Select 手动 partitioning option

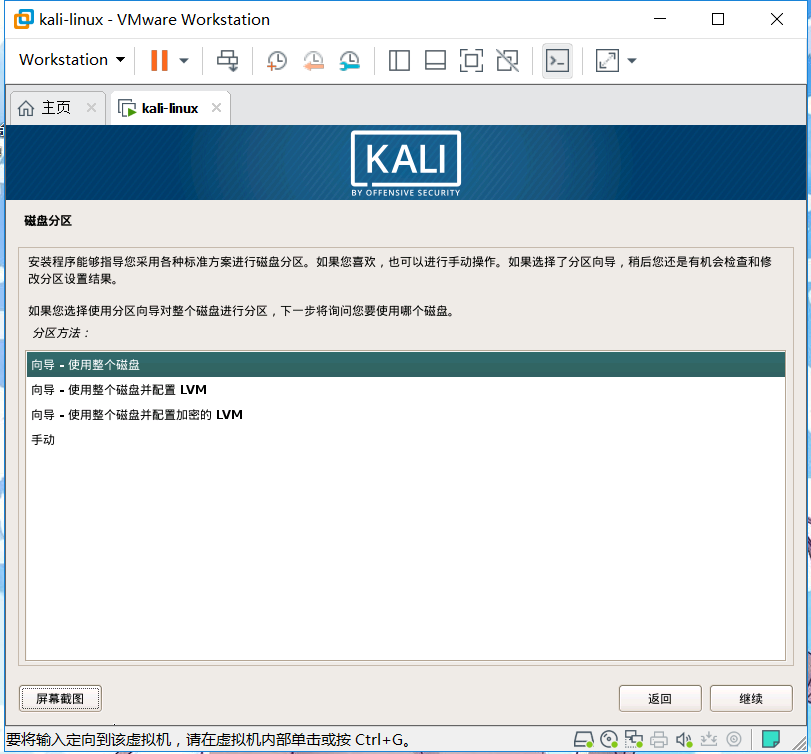pyautogui.click(x=406, y=440)
